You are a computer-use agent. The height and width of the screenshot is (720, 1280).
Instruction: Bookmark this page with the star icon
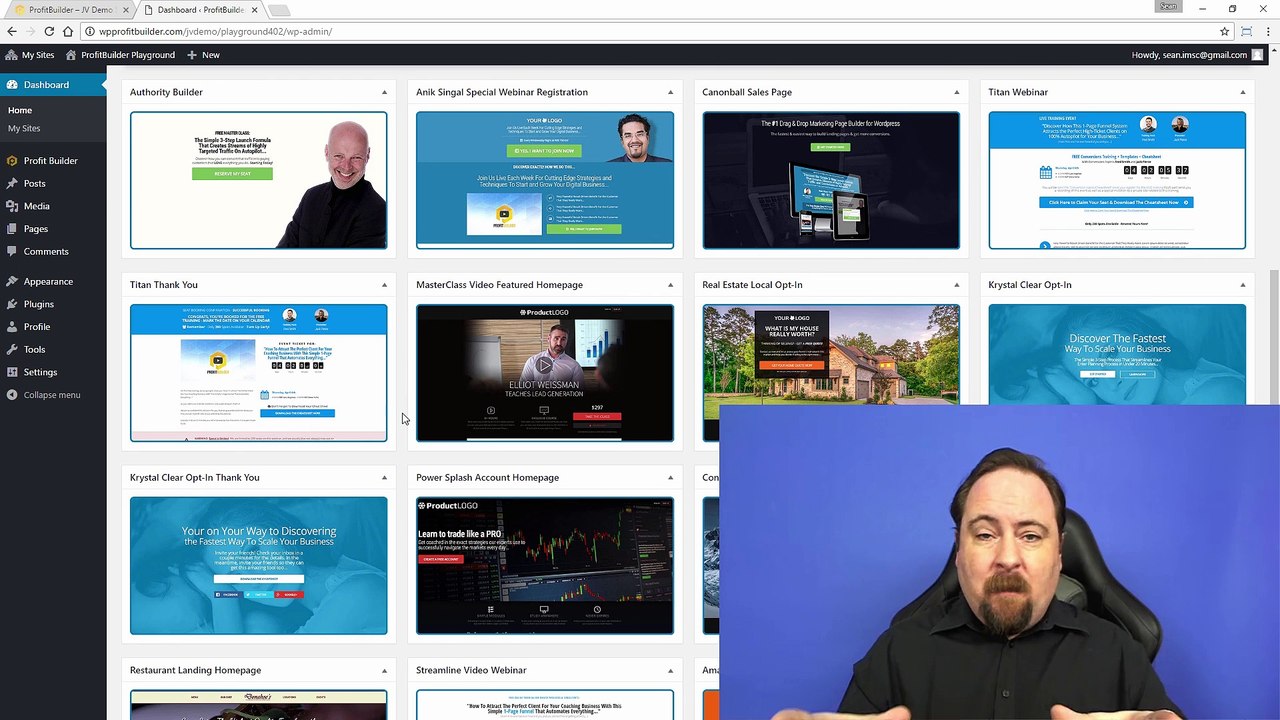click(x=1224, y=31)
